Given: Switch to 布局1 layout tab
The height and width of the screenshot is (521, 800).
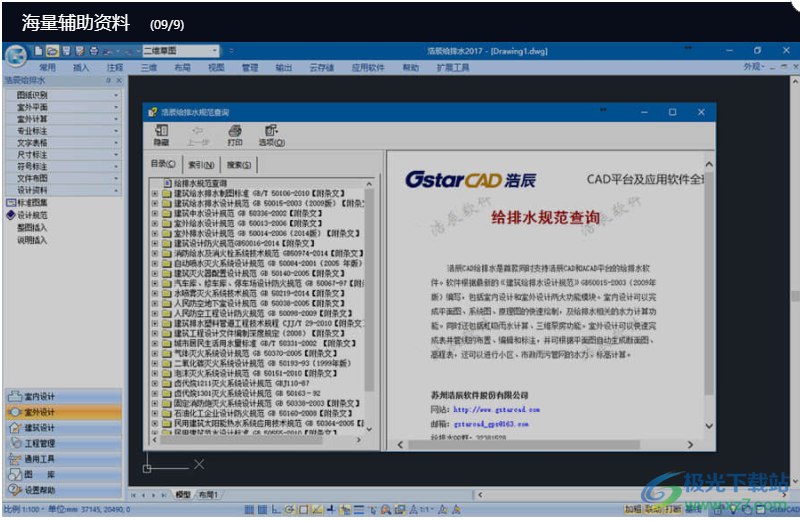Looking at the screenshot, I should (208, 494).
